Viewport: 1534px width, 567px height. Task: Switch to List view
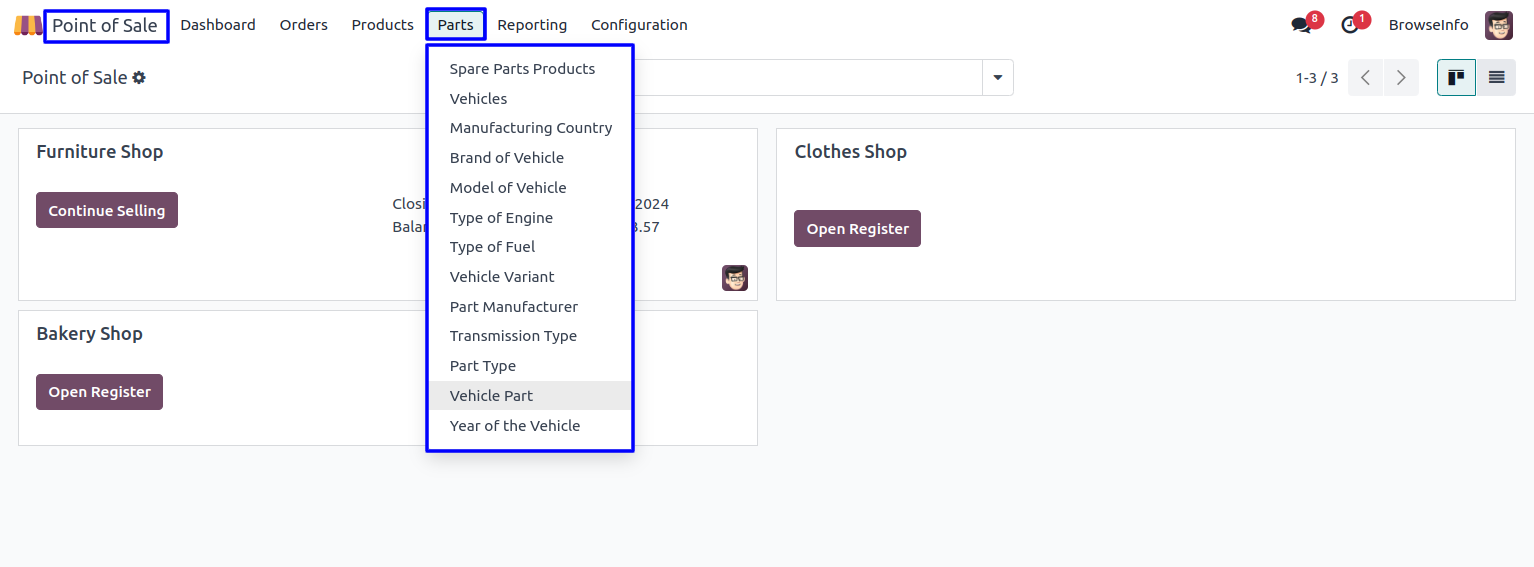[1496, 78]
